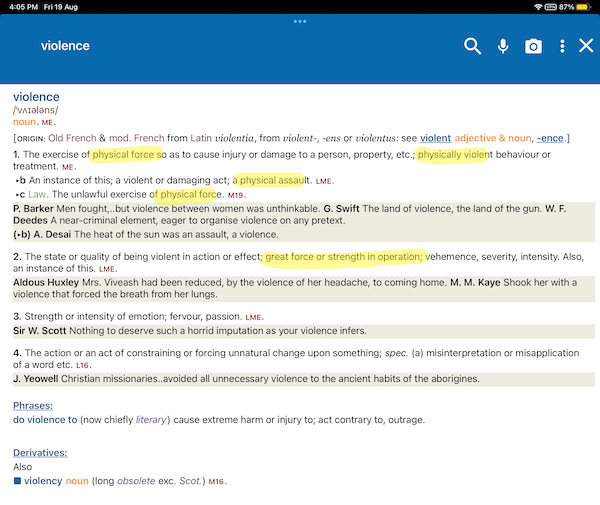
Task: Start voice search with microphone icon
Action: (503, 46)
